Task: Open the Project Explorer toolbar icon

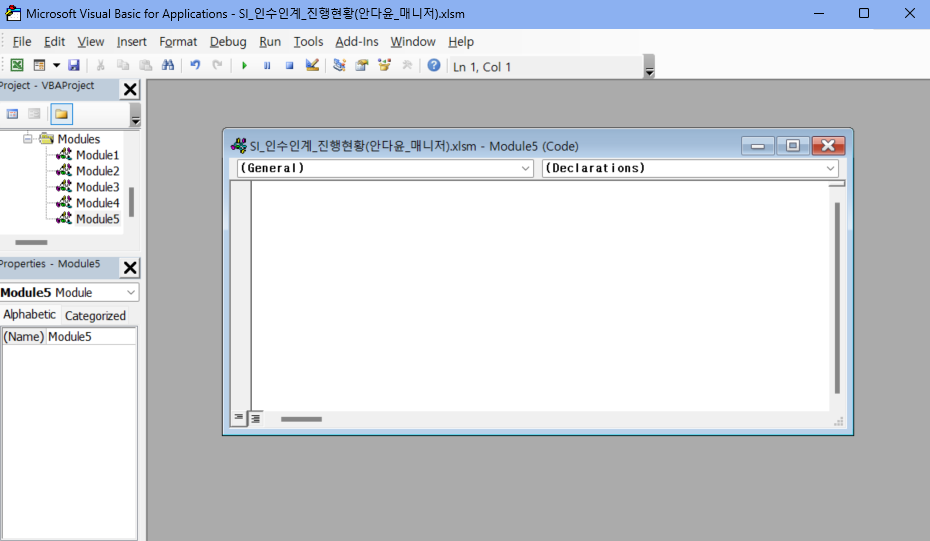Action: pos(339,65)
